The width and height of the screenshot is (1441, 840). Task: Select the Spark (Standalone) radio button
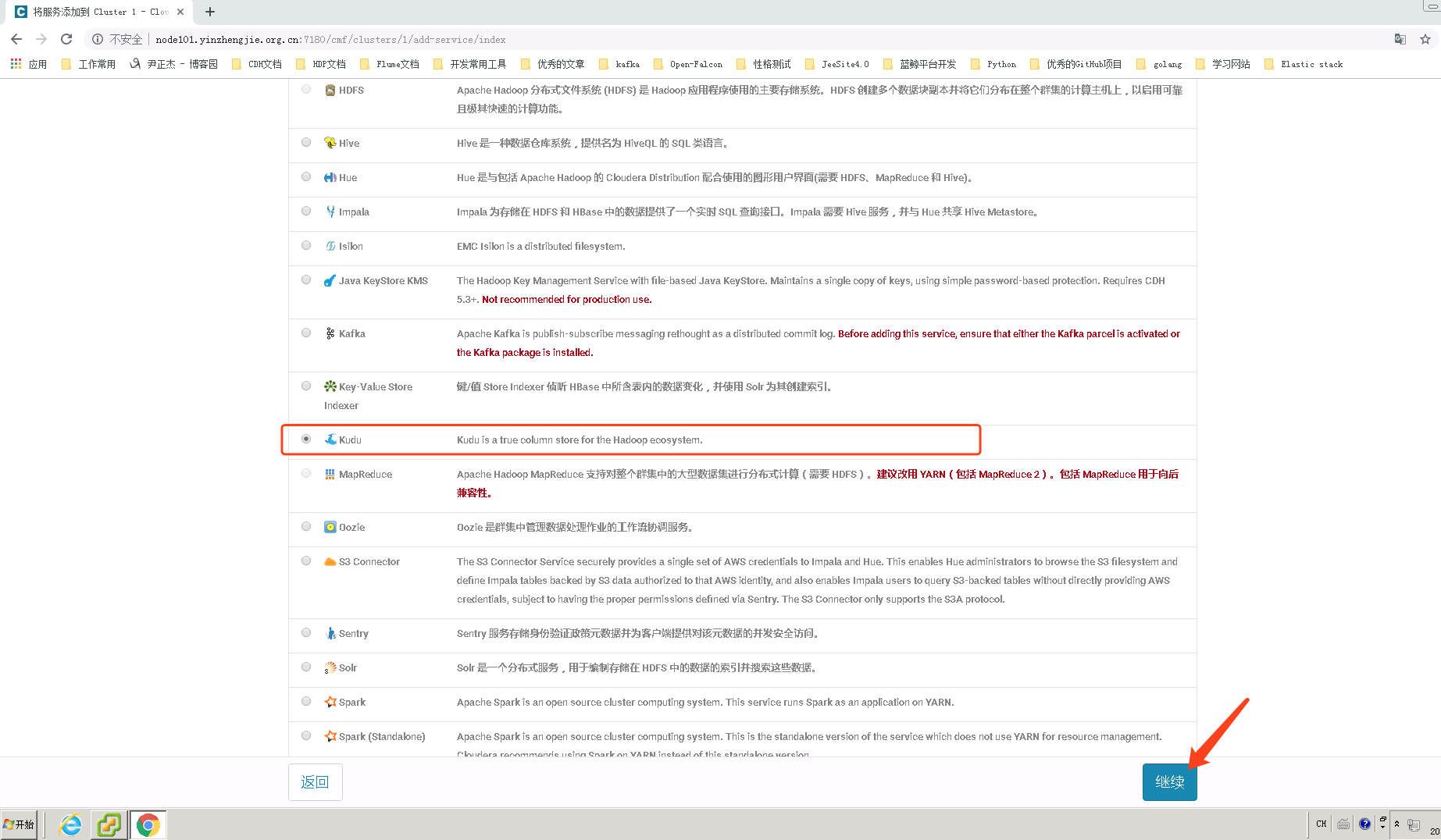tap(306, 735)
